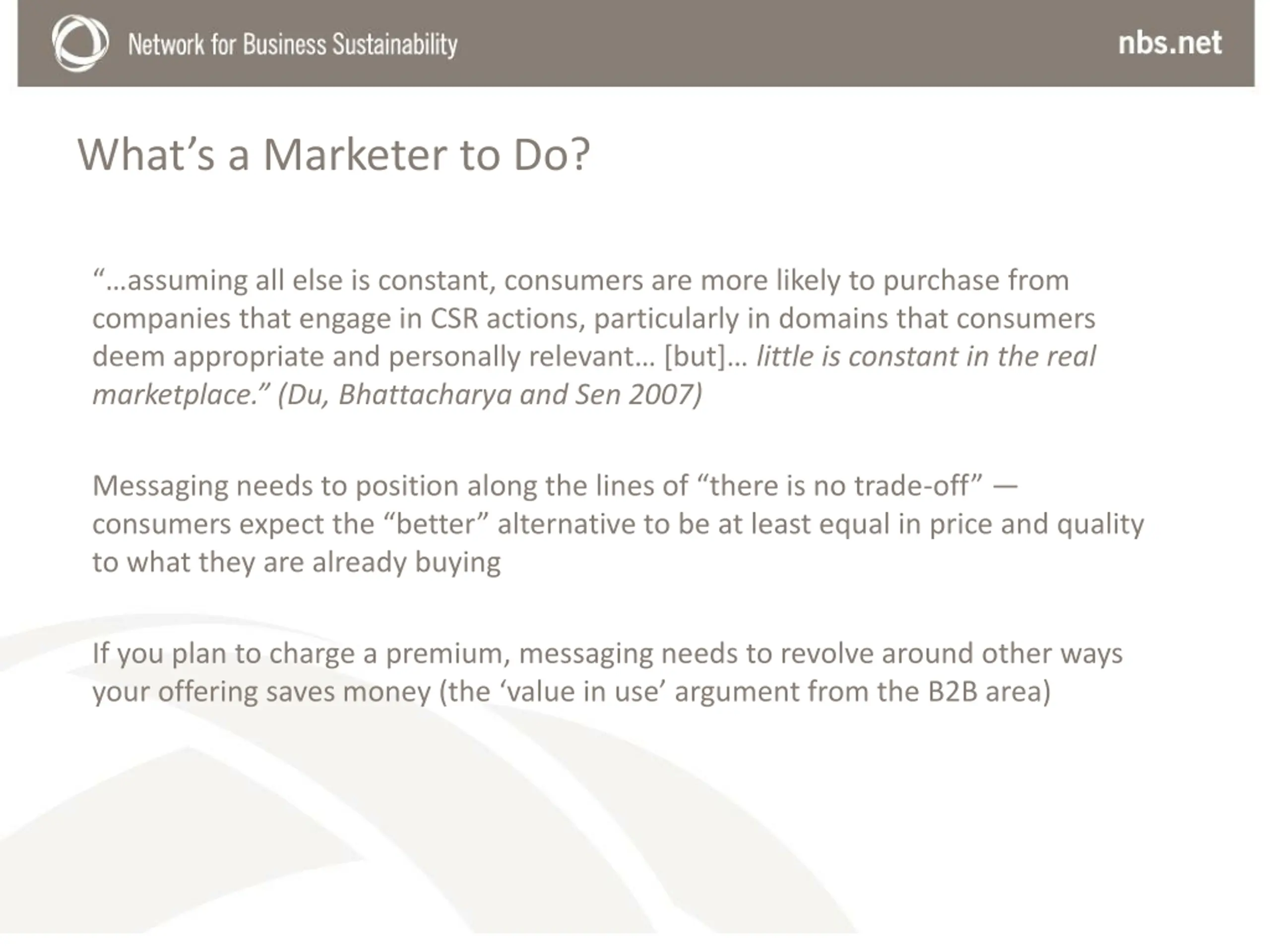
Task: Click the Messaging needs to position line
Action: click(x=555, y=486)
